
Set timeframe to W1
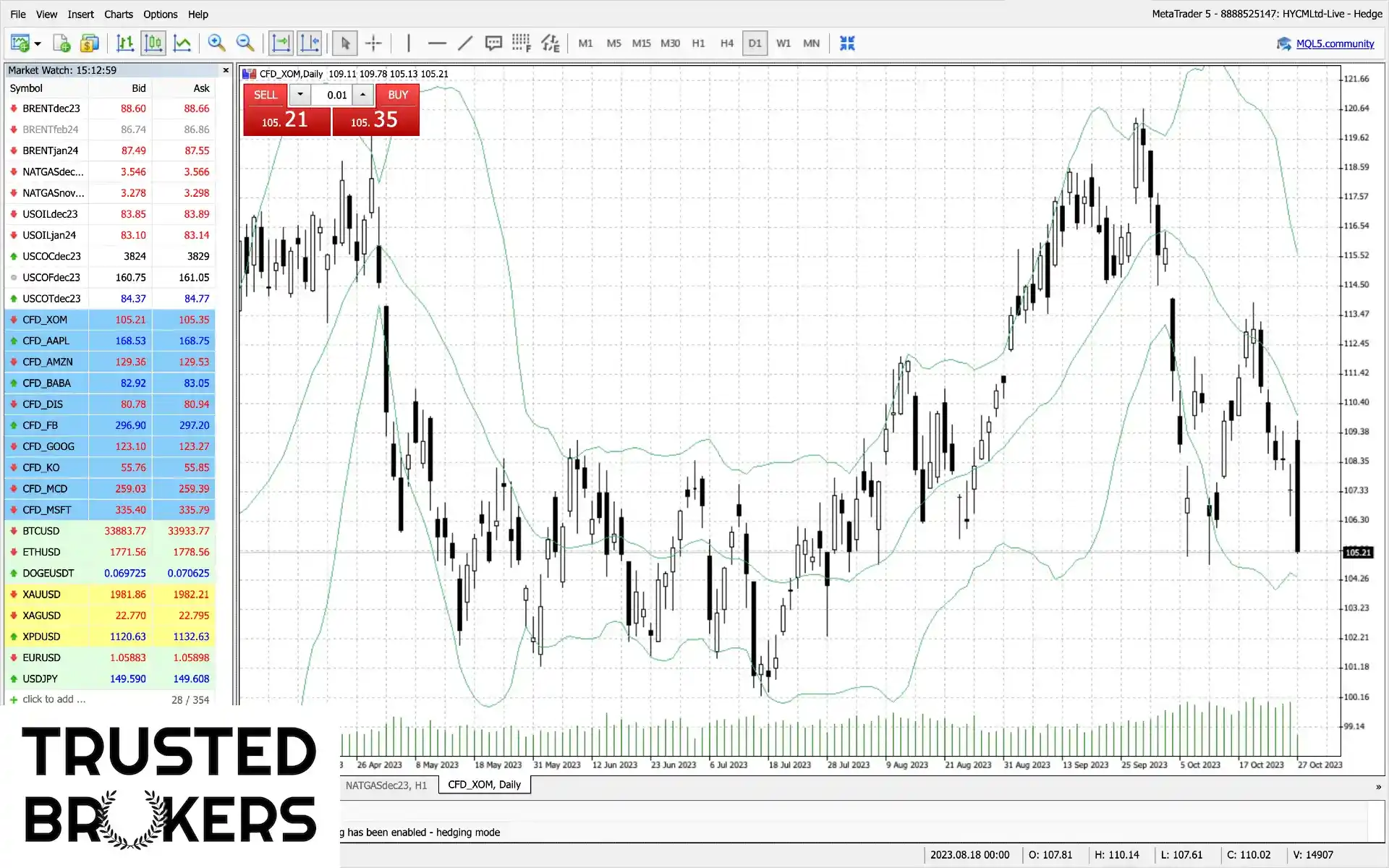pos(783,43)
